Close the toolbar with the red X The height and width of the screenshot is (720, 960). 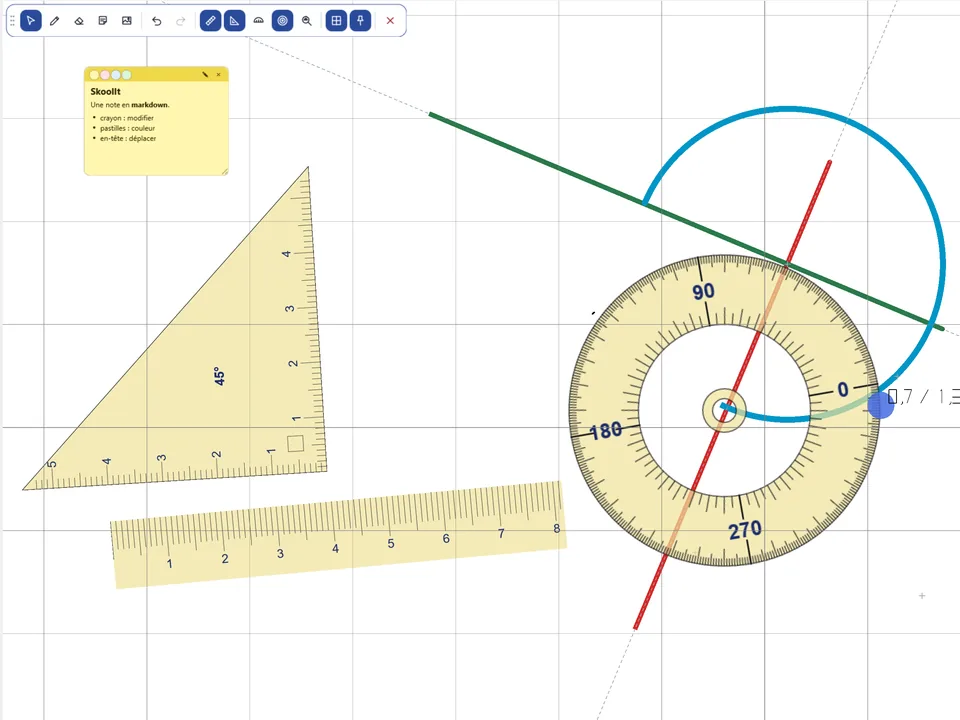pyautogui.click(x=390, y=21)
